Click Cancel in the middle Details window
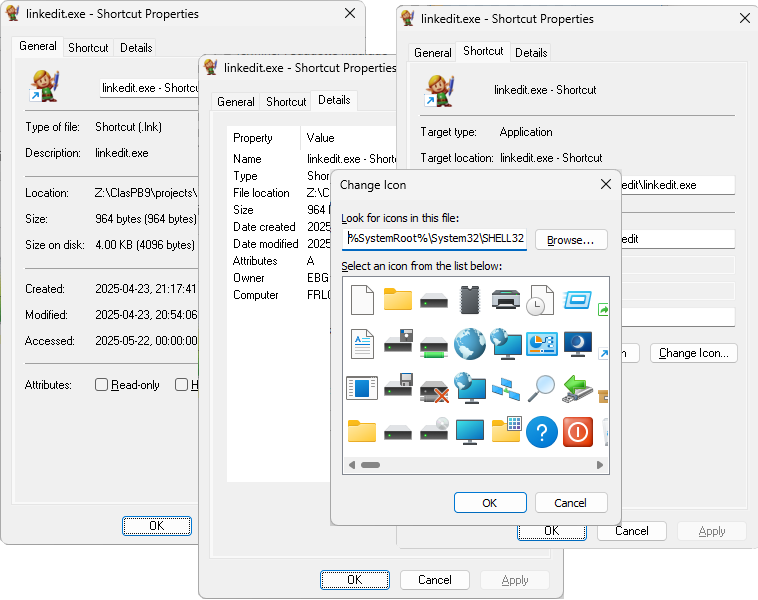758x600 pixels. 435,580
